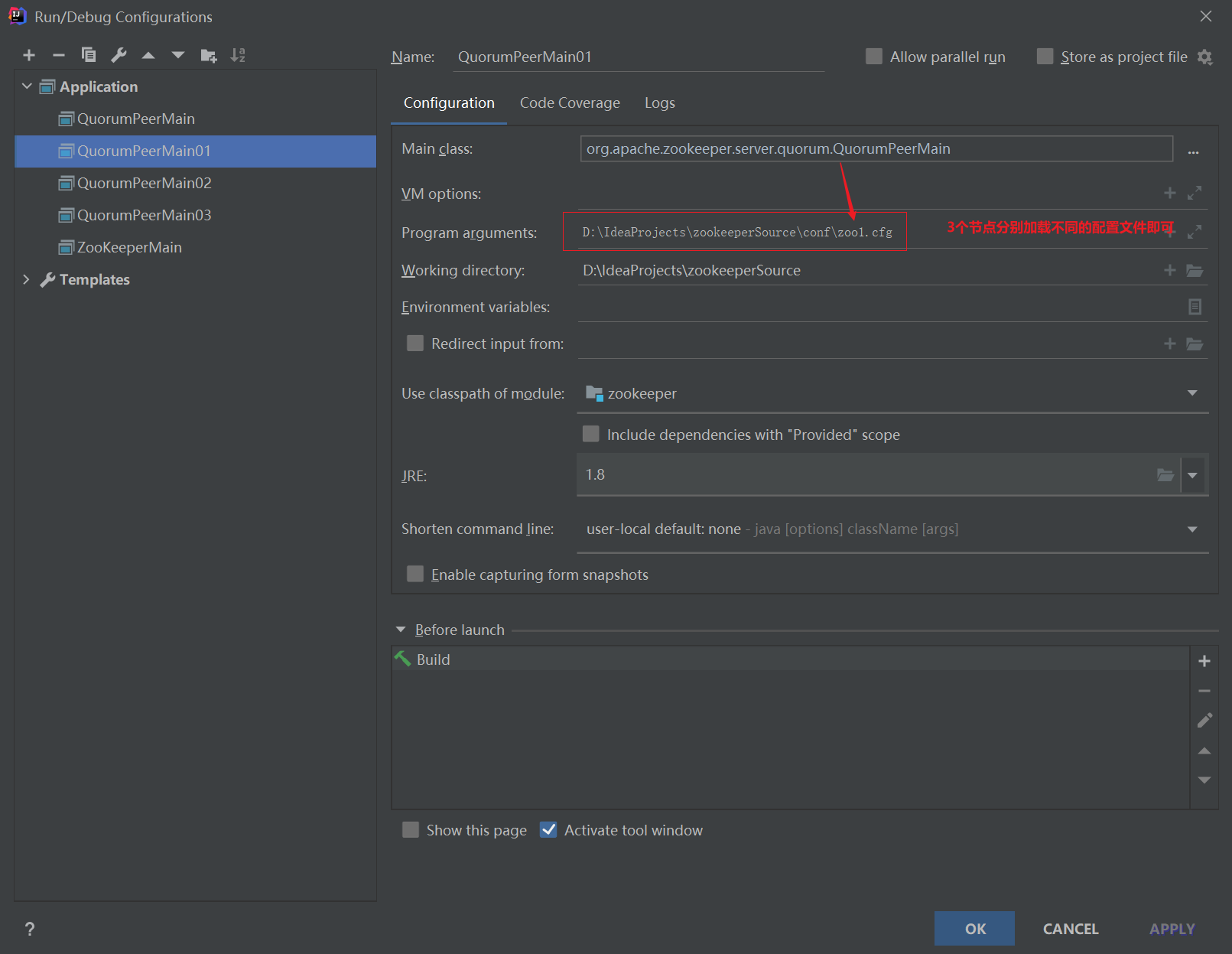Move configuration up arrow in toolbar

pyautogui.click(x=148, y=55)
